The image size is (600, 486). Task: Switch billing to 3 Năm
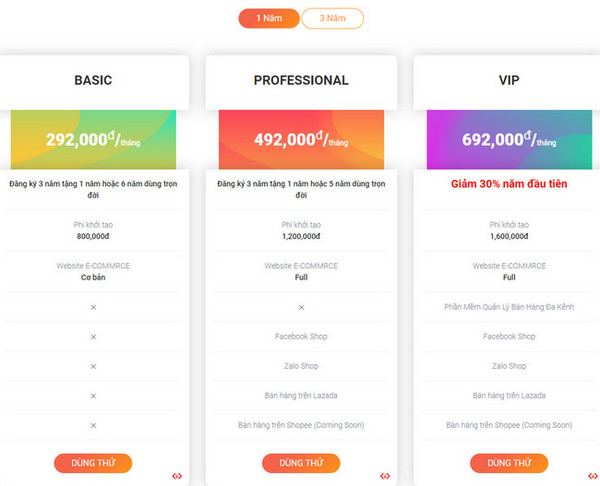332,18
